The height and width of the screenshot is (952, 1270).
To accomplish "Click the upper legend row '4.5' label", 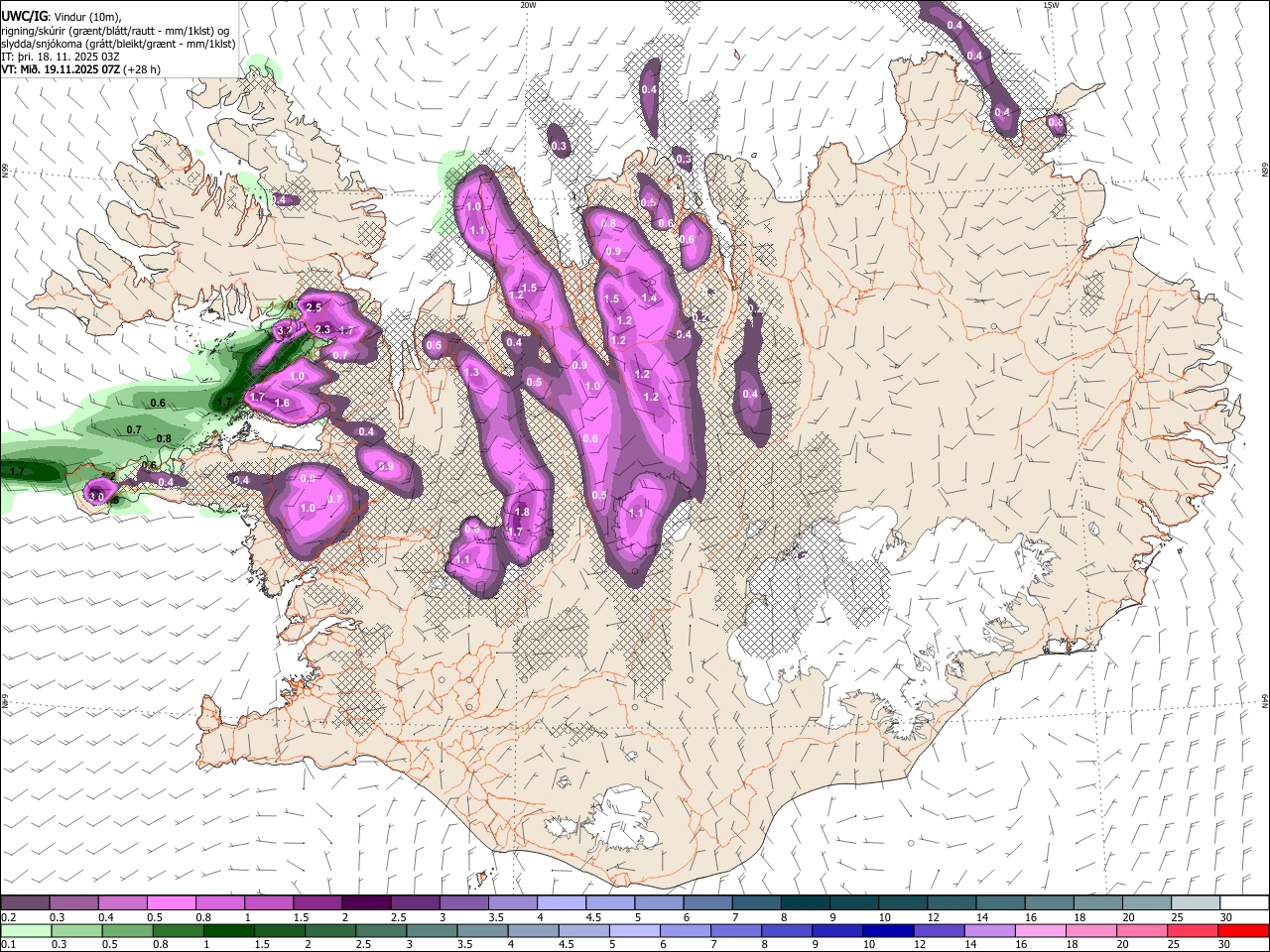I will pos(593,917).
